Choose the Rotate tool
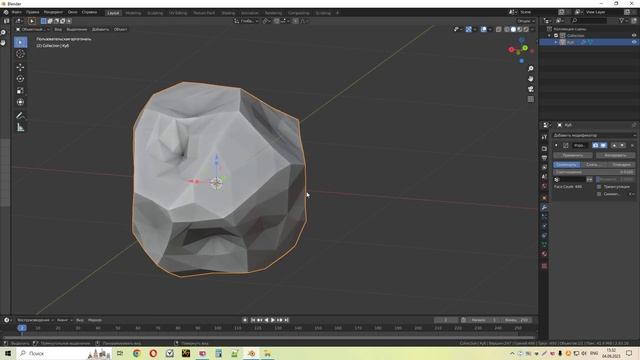640x360 pixels. coord(20,79)
